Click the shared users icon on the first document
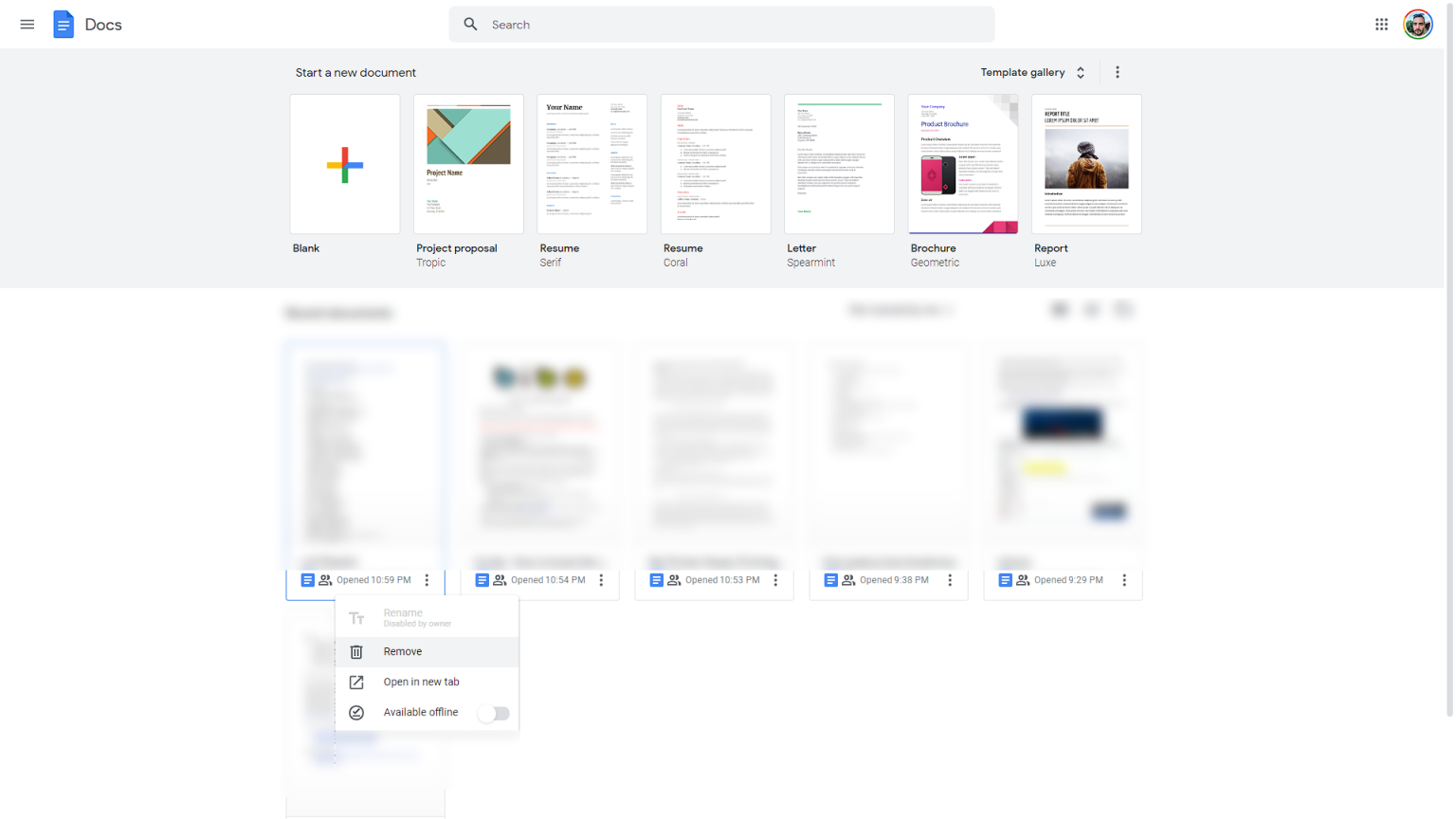Screen dimensions: 1456x819 [327, 579]
